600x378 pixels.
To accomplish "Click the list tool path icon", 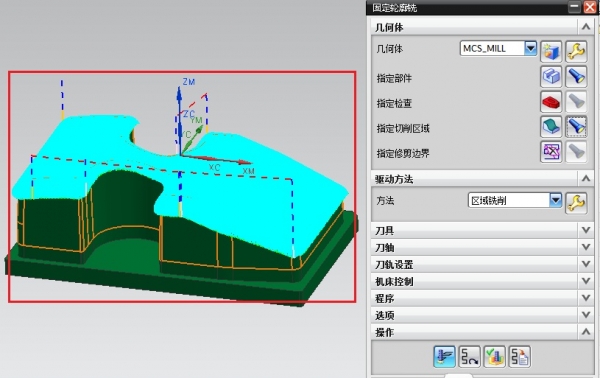I will (519, 357).
